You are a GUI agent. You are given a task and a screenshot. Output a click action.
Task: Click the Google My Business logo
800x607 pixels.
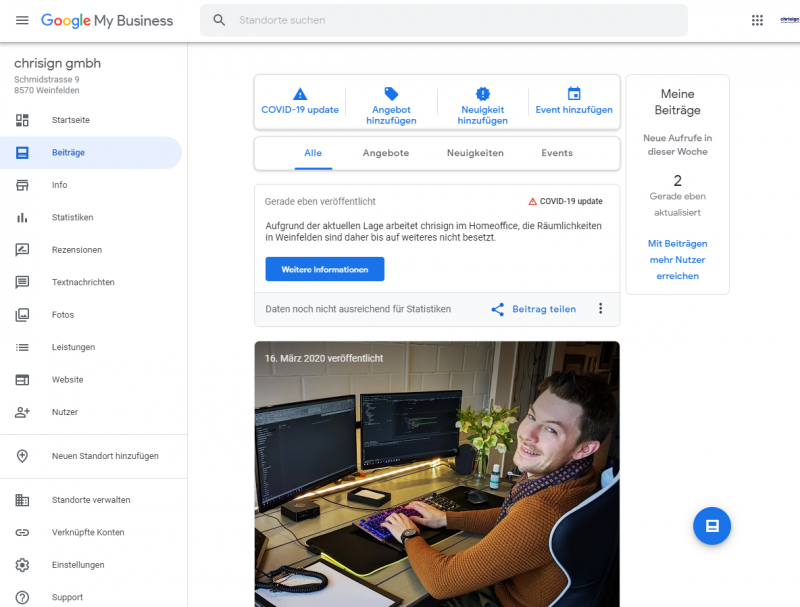tap(107, 20)
